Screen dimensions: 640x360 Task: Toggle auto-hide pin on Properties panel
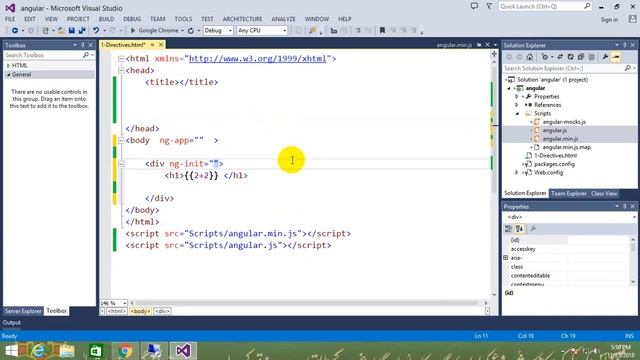coord(624,207)
